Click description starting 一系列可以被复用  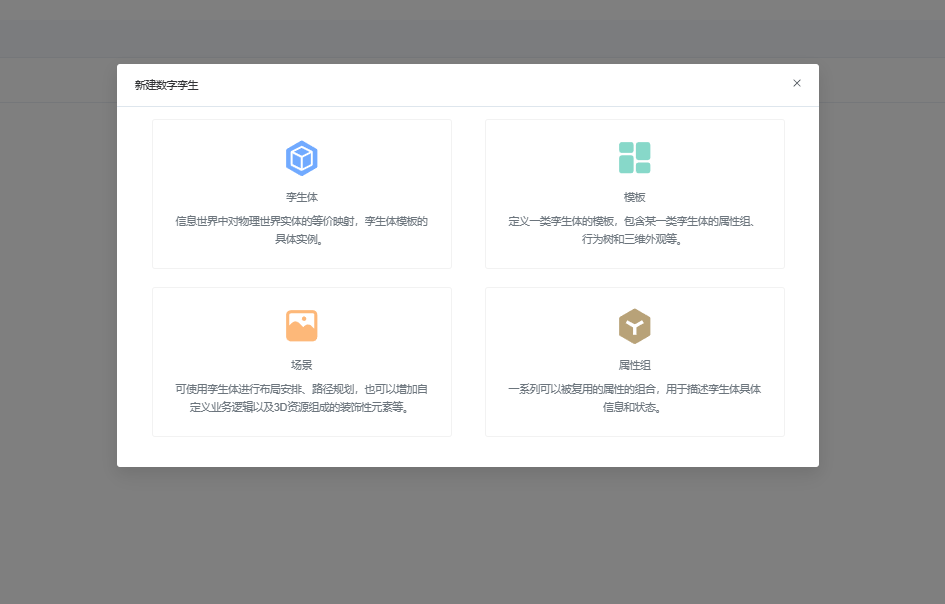pos(635,398)
